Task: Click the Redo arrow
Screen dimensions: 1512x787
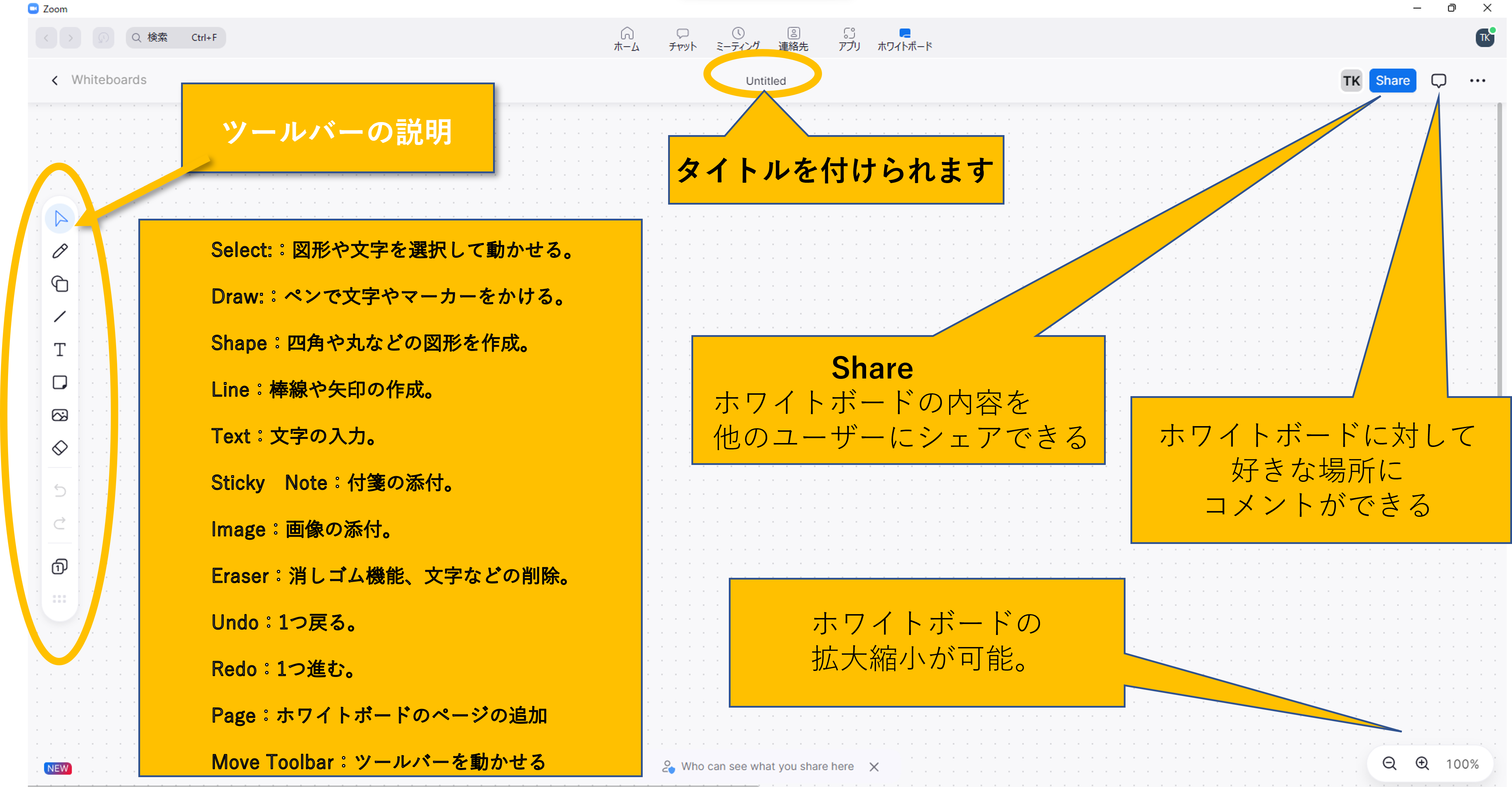Action: (60, 523)
